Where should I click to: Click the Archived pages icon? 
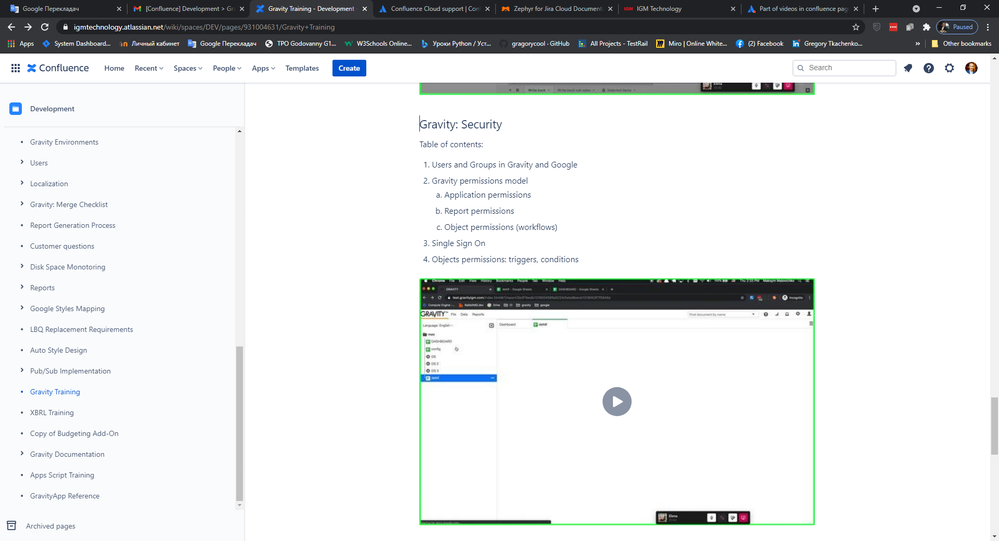tap(11, 526)
